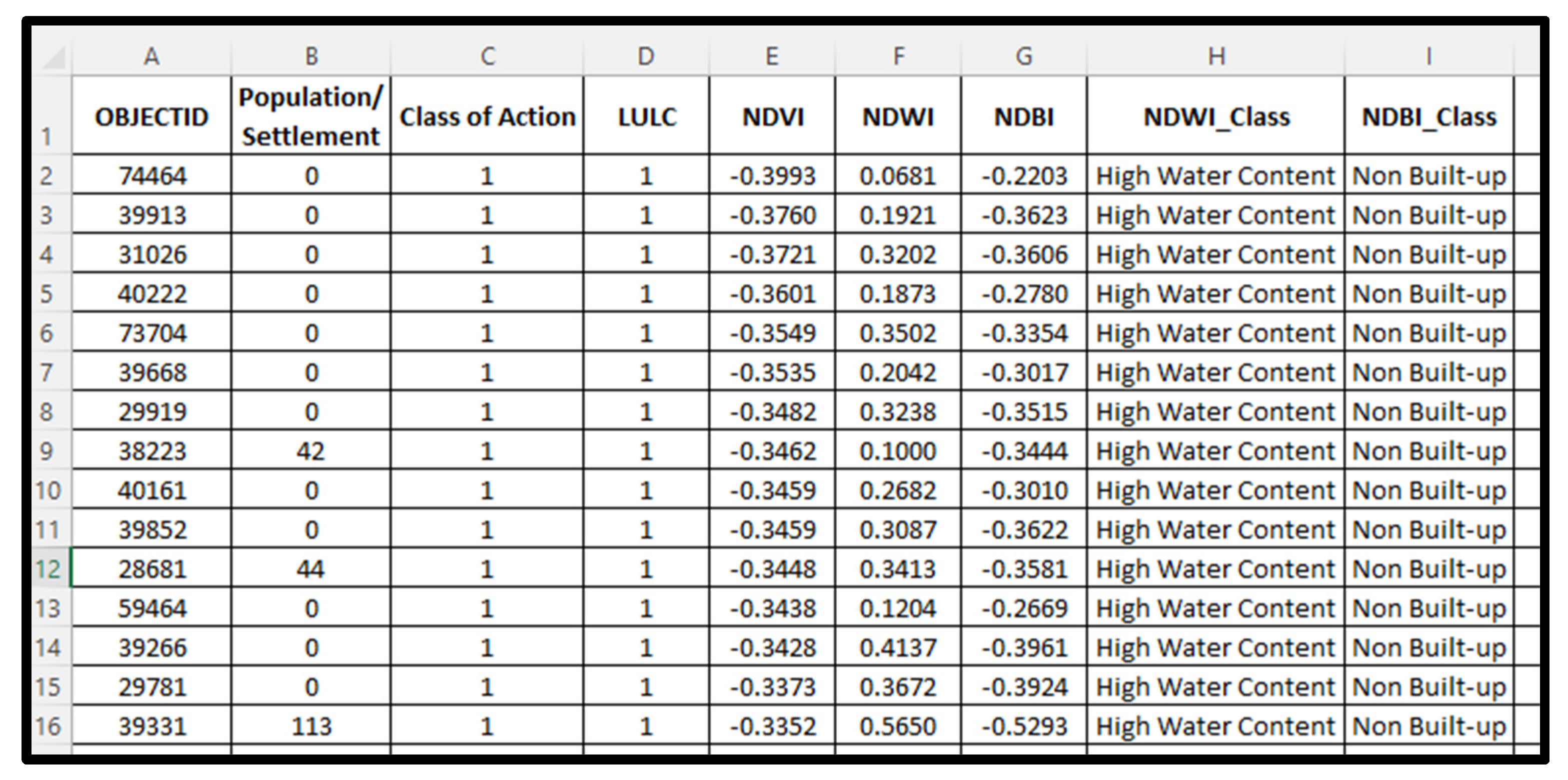The width and height of the screenshot is (1568, 780).
Task: Select the cell with population value 113
Action: 311,726
